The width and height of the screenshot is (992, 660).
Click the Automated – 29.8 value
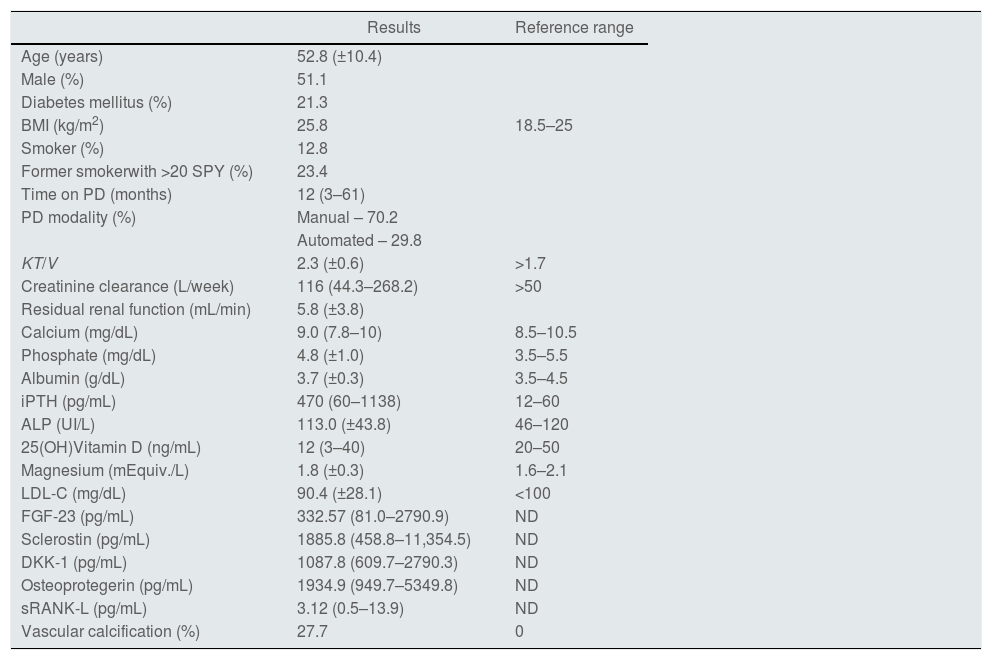pyautogui.click(x=359, y=241)
